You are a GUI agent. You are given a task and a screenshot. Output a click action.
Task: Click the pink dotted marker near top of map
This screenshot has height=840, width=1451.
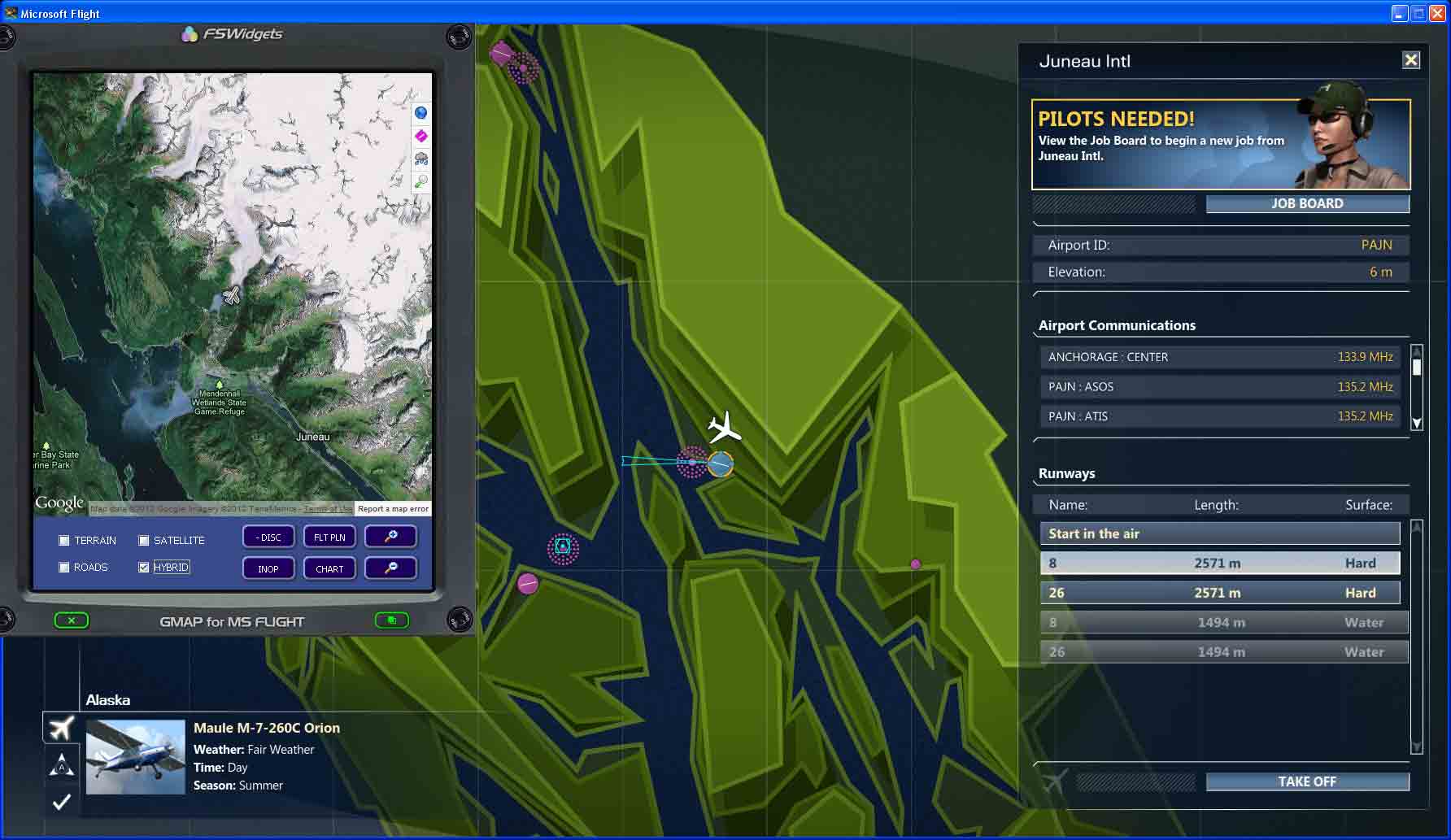point(524,69)
